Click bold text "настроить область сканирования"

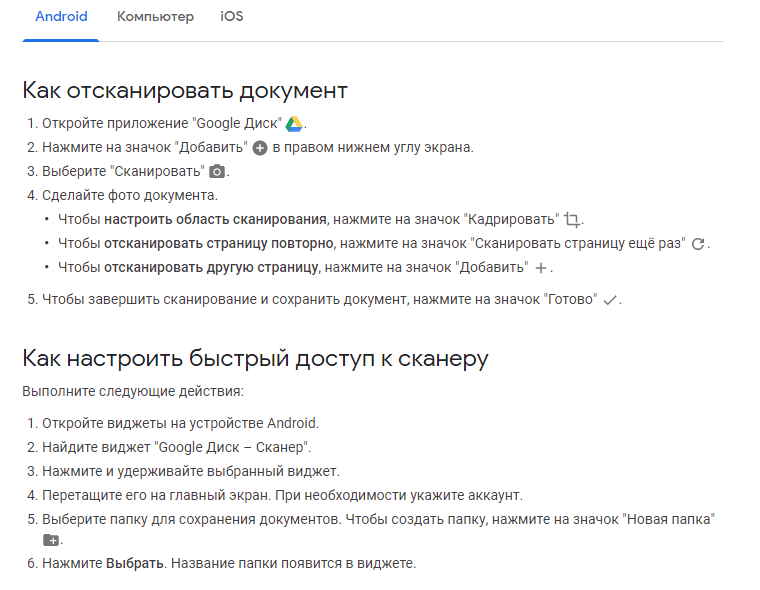point(215,220)
